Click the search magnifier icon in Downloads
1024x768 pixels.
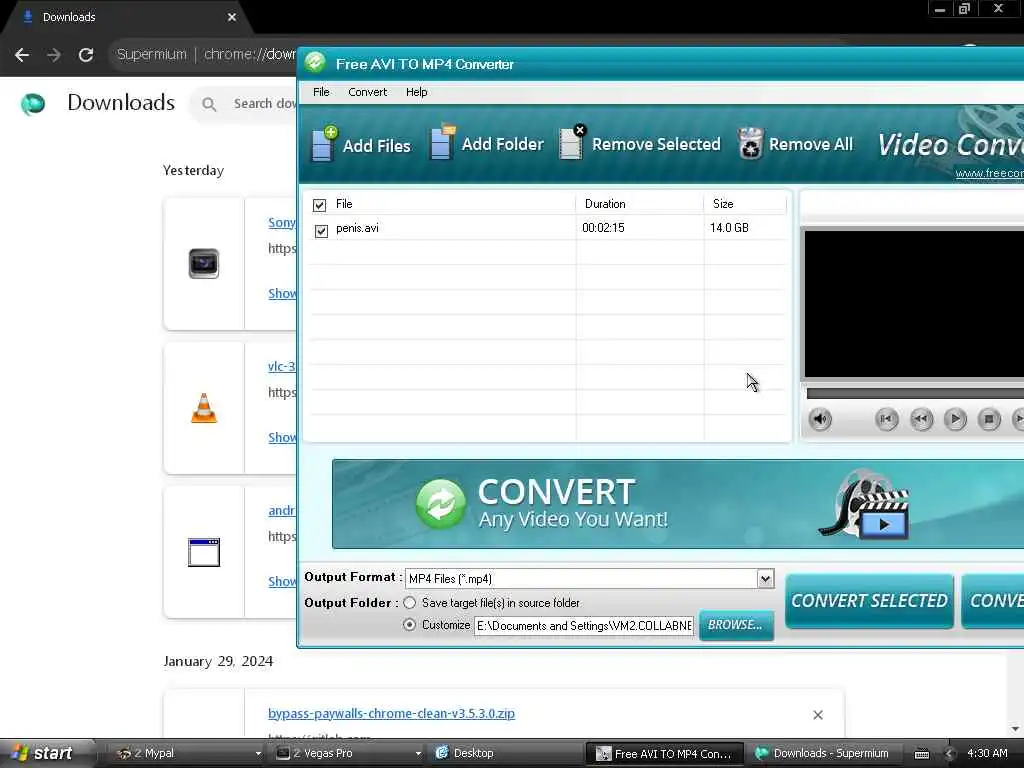pos(209,104)
